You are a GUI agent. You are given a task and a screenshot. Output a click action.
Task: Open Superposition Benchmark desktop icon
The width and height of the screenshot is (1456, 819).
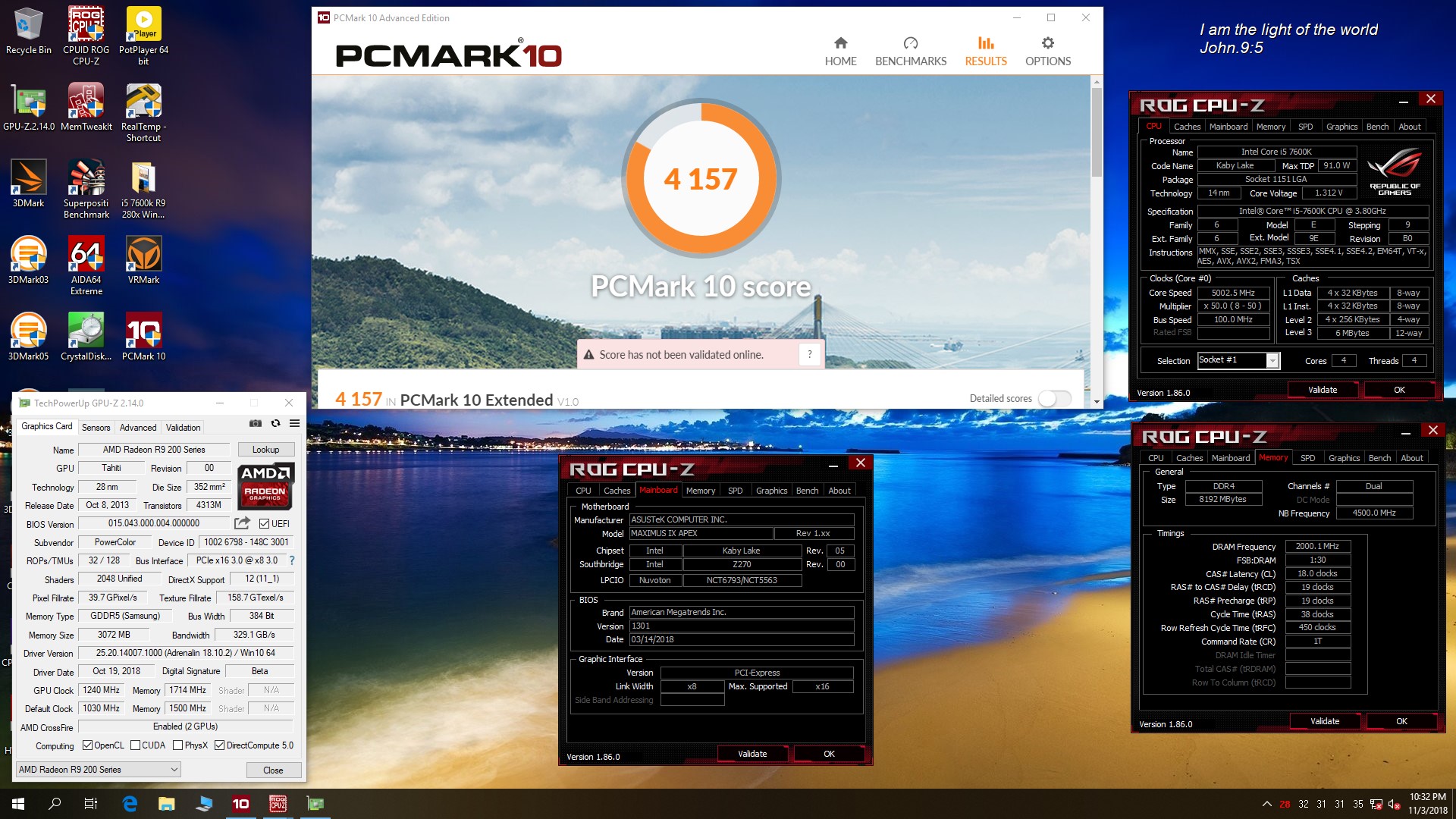tap(86, 190)
